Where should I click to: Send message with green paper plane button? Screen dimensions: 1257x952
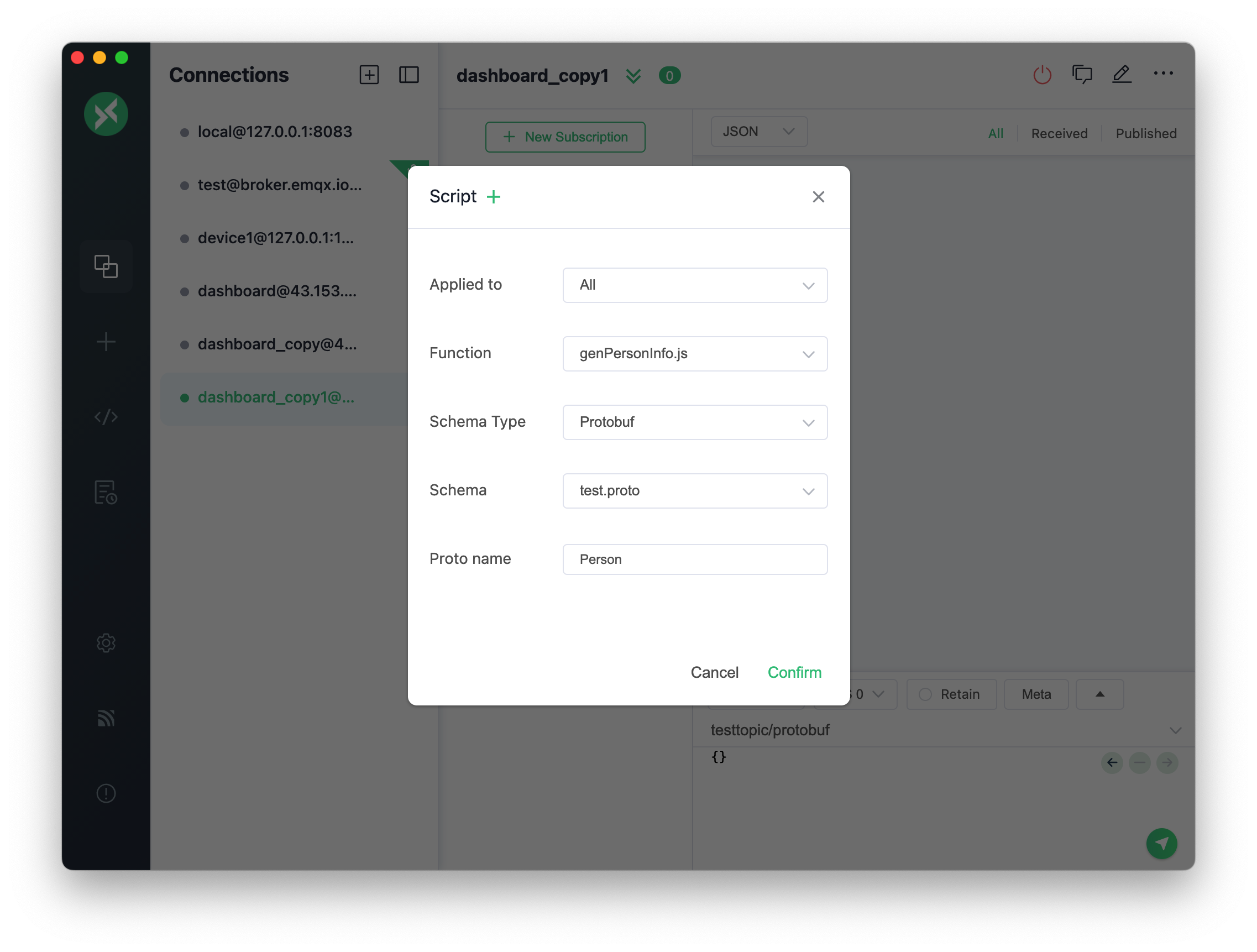(x=1161, y=844)
